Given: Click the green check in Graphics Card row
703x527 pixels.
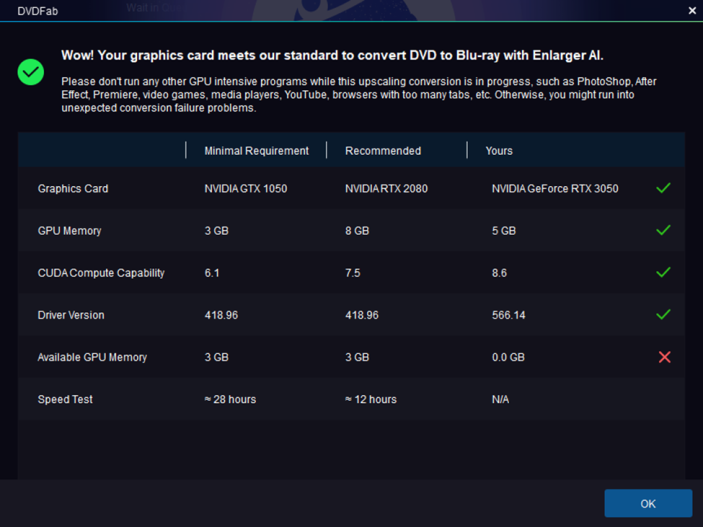Looking at the screenshot, I should pyautogui.click(x=663, y=188).
